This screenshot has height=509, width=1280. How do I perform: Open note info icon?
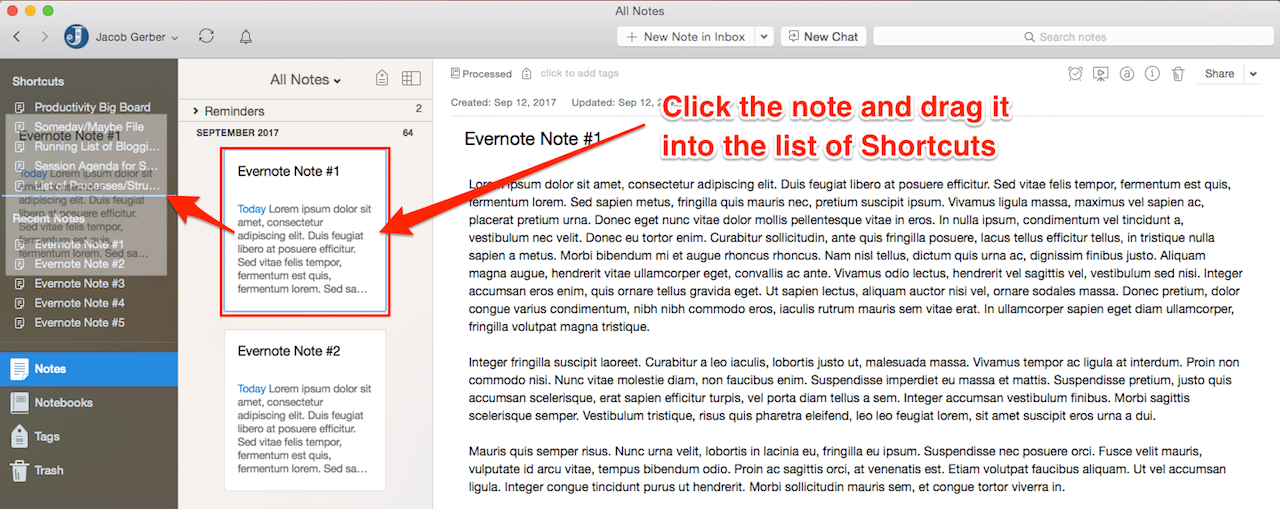click(x=1152, y=73)
